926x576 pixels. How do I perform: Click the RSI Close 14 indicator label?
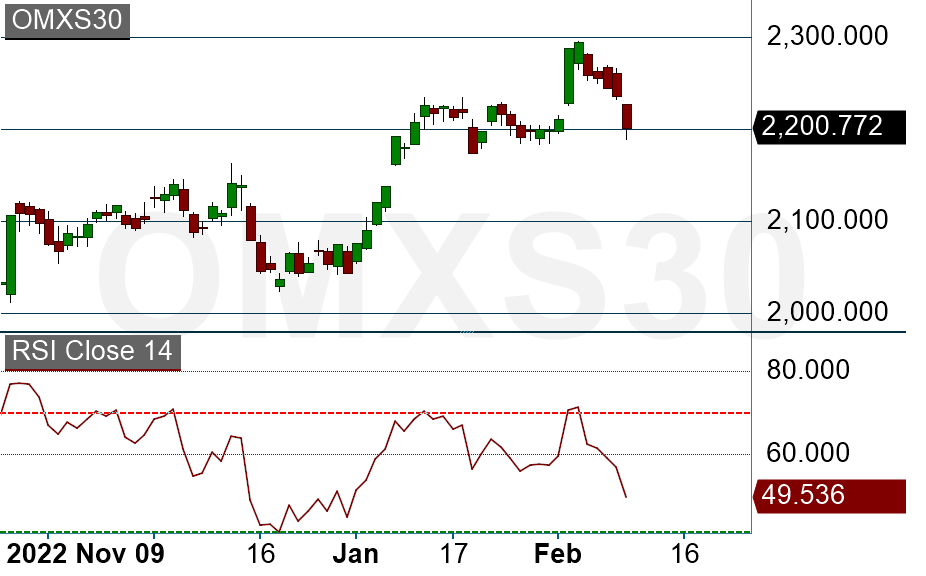(92, 351)
